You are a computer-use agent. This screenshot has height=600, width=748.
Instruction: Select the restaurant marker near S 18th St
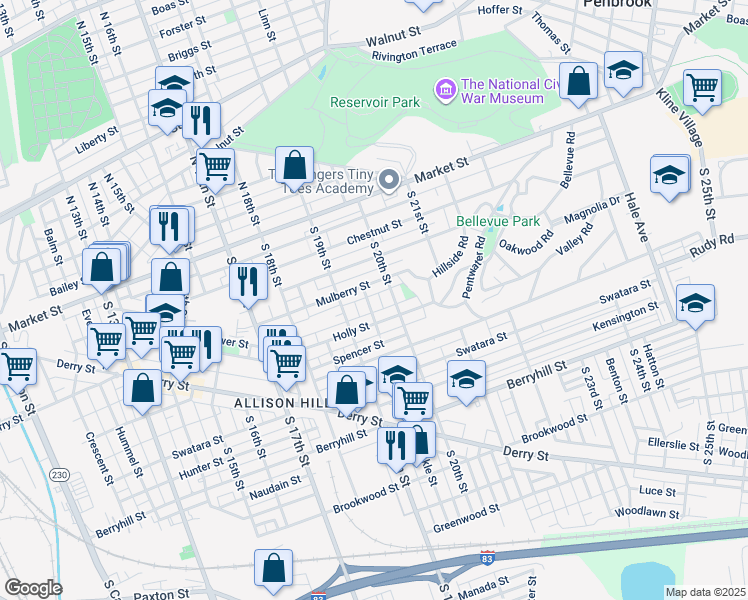(x=248, y=285)
